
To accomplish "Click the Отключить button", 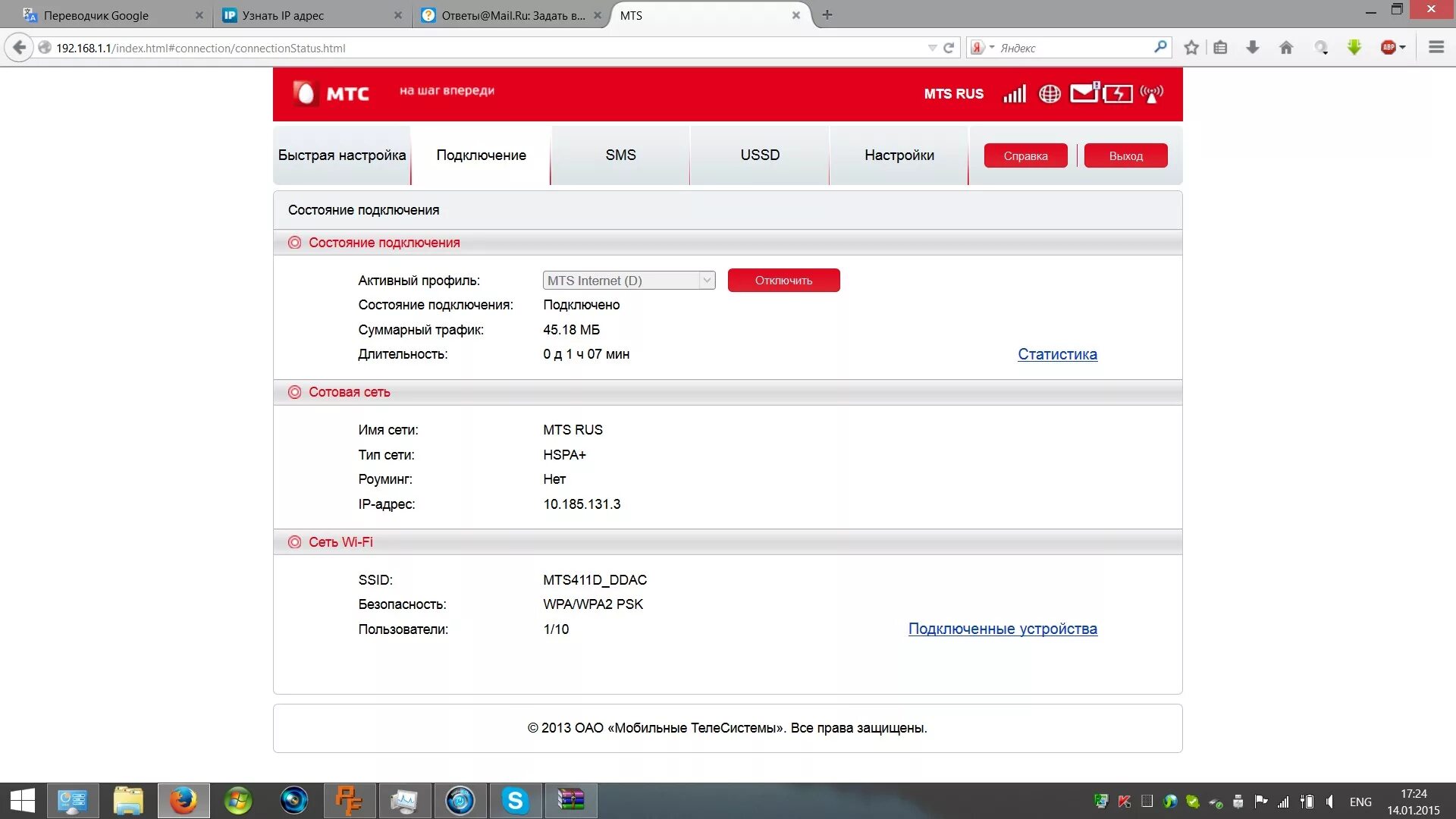I will point(783,281).
